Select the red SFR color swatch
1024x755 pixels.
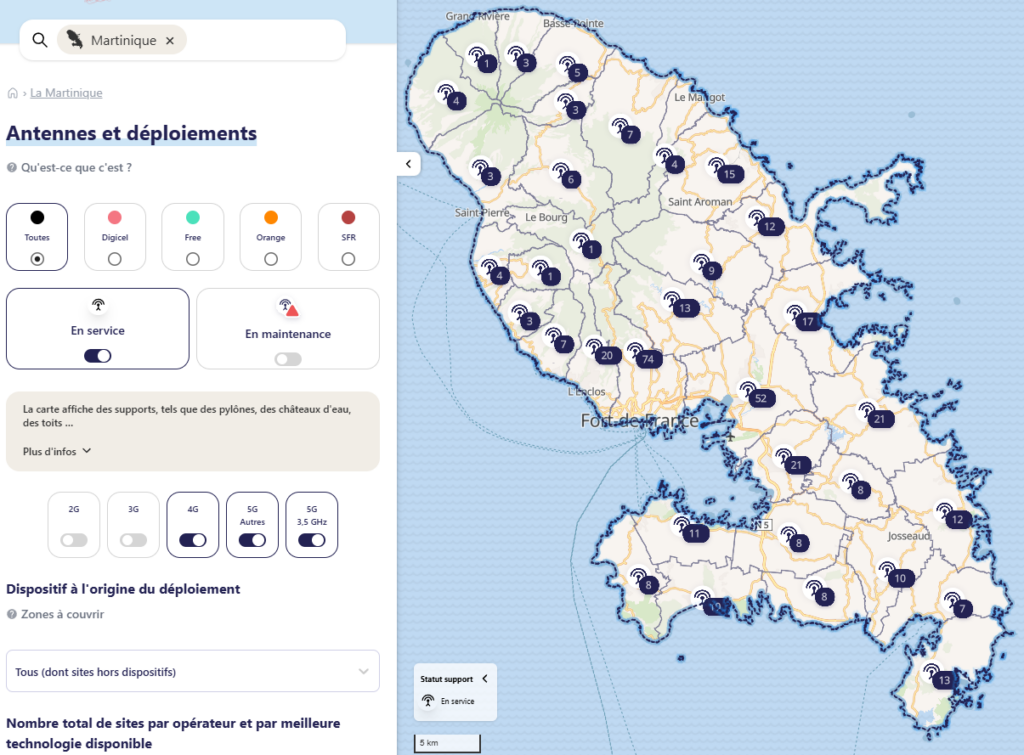(348, 218)
